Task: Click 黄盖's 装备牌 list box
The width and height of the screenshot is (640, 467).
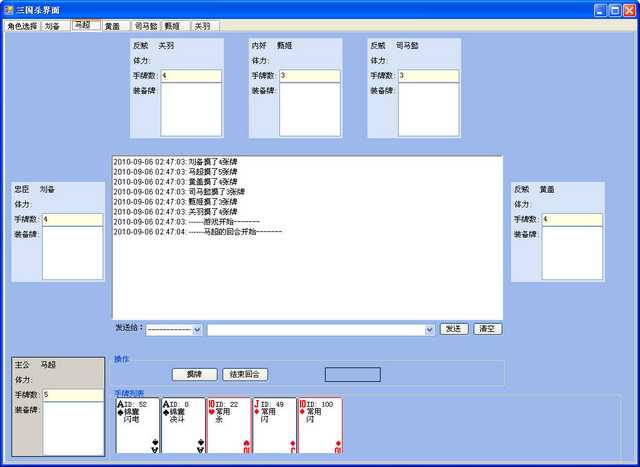Action: point(572,253)
